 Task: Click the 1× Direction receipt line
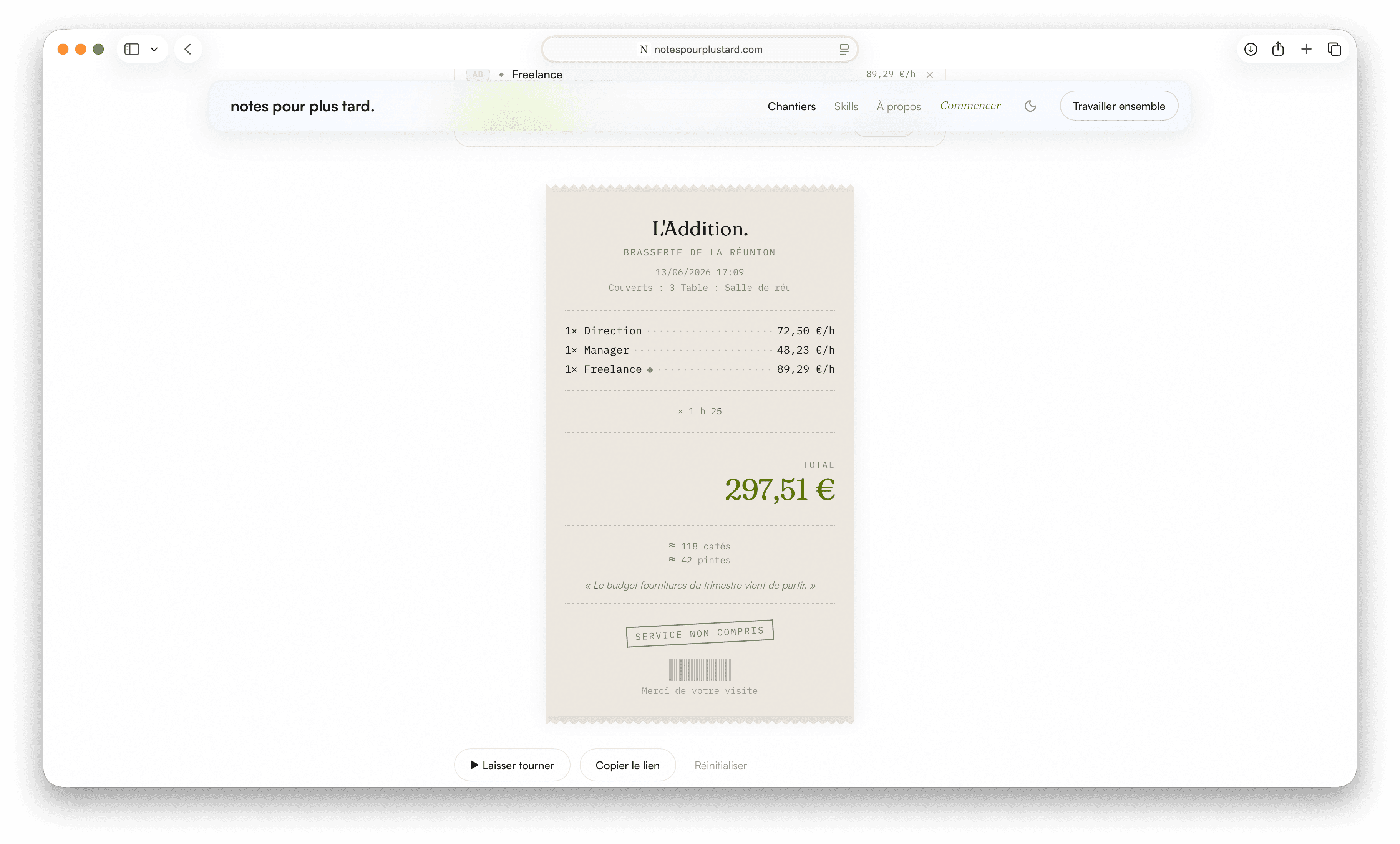700,331
